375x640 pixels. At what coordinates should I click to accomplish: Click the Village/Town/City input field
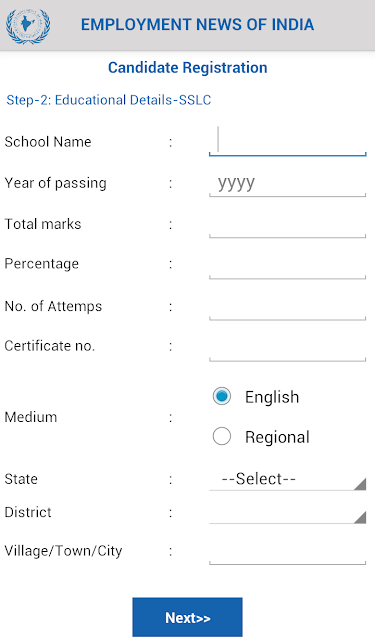coord(287,551)
